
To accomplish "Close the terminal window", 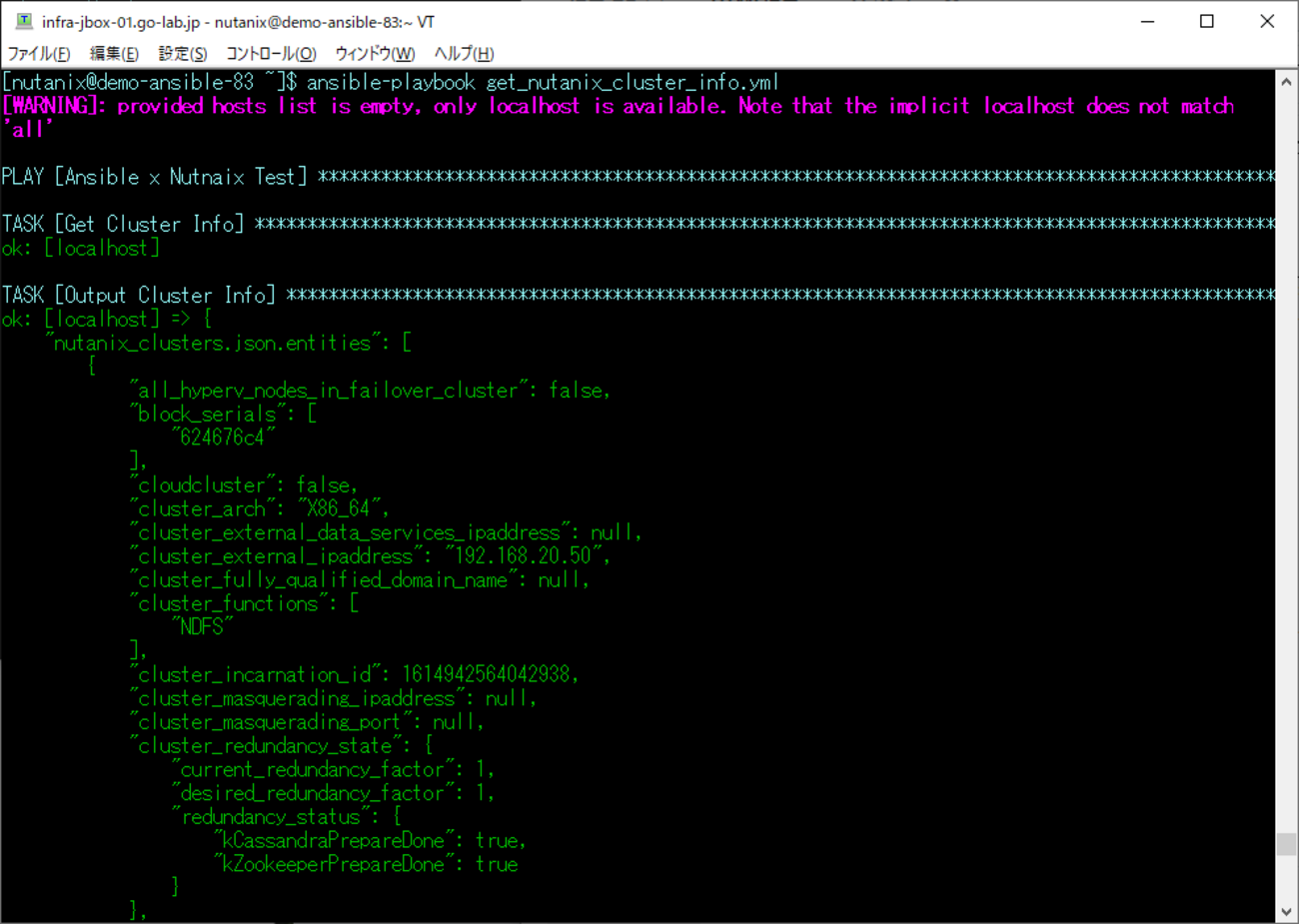I will coord(1267,21).
